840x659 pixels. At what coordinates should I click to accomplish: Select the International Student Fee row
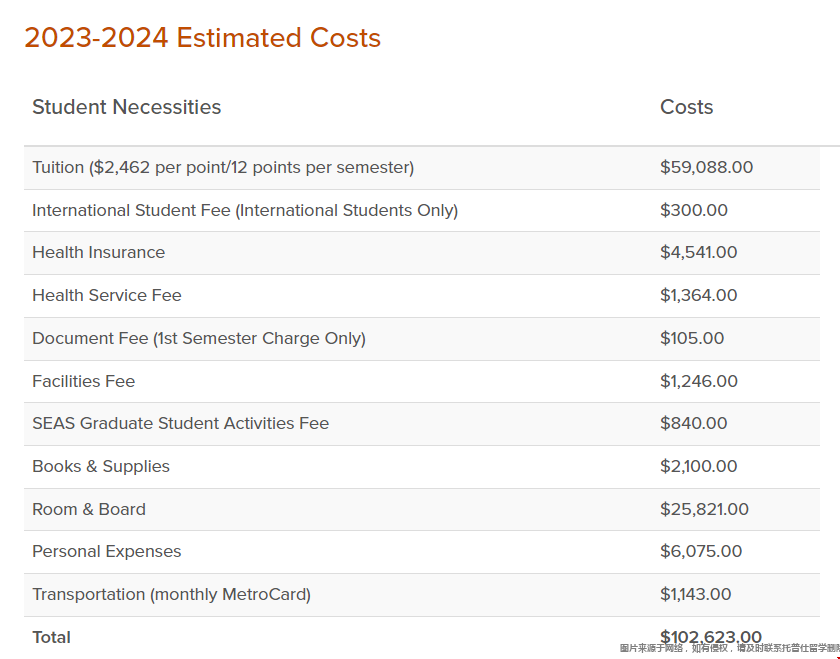click(x=422, y=211)
